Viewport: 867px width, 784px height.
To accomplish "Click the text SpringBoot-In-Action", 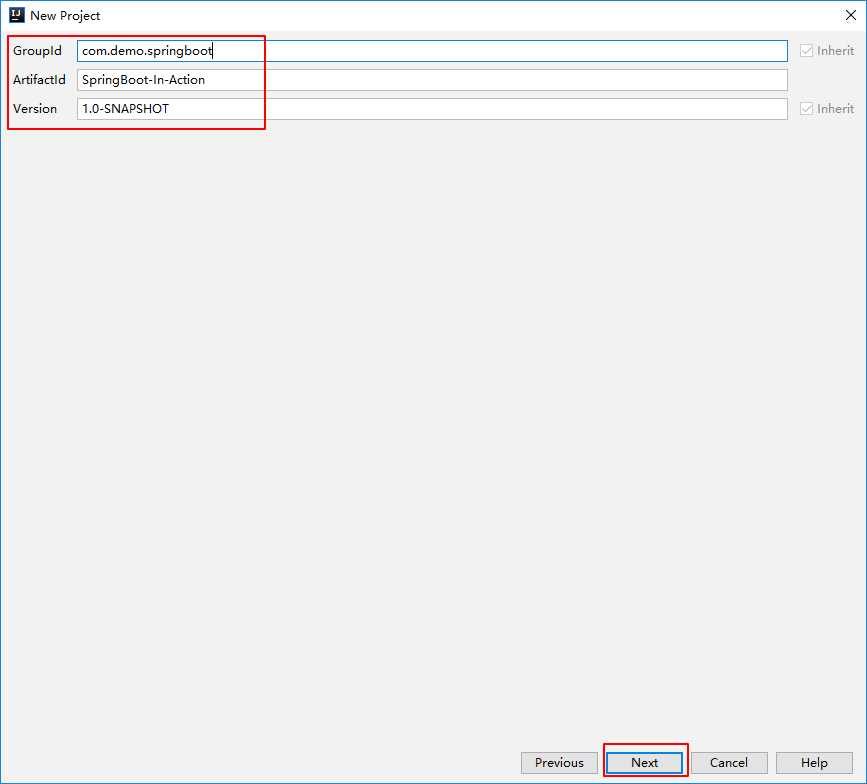I will [x=142, y=79].
